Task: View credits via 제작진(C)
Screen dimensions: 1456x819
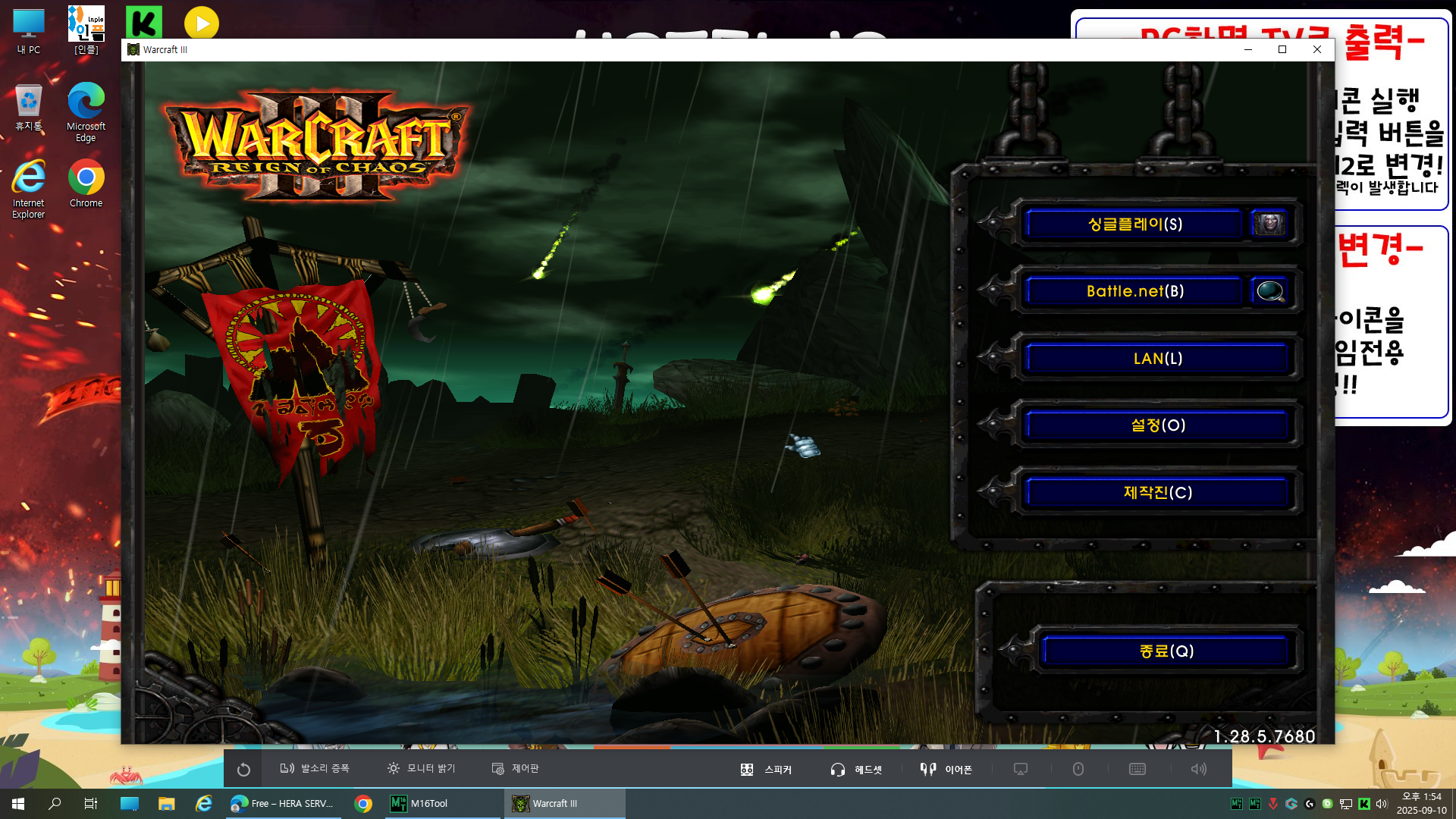Action: click(x=1157, y=493)
